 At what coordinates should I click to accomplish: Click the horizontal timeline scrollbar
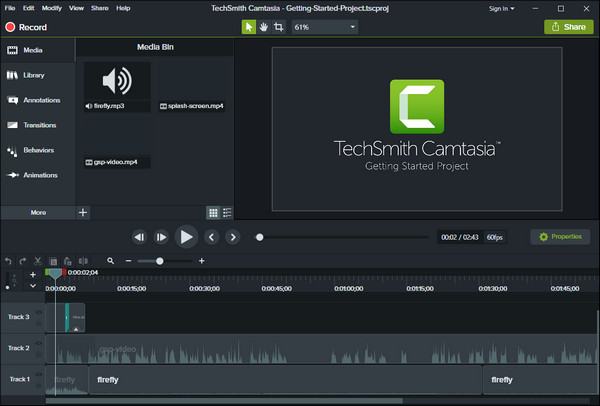coord(224,401)
